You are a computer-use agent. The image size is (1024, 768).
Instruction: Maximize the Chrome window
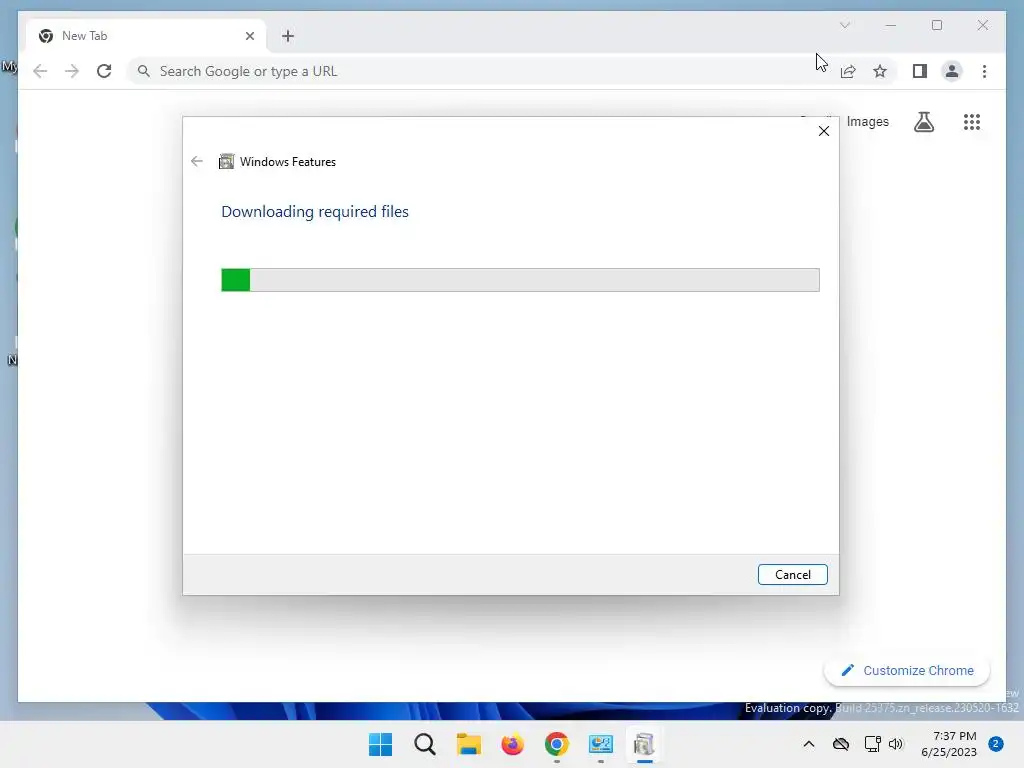point(936,25)
